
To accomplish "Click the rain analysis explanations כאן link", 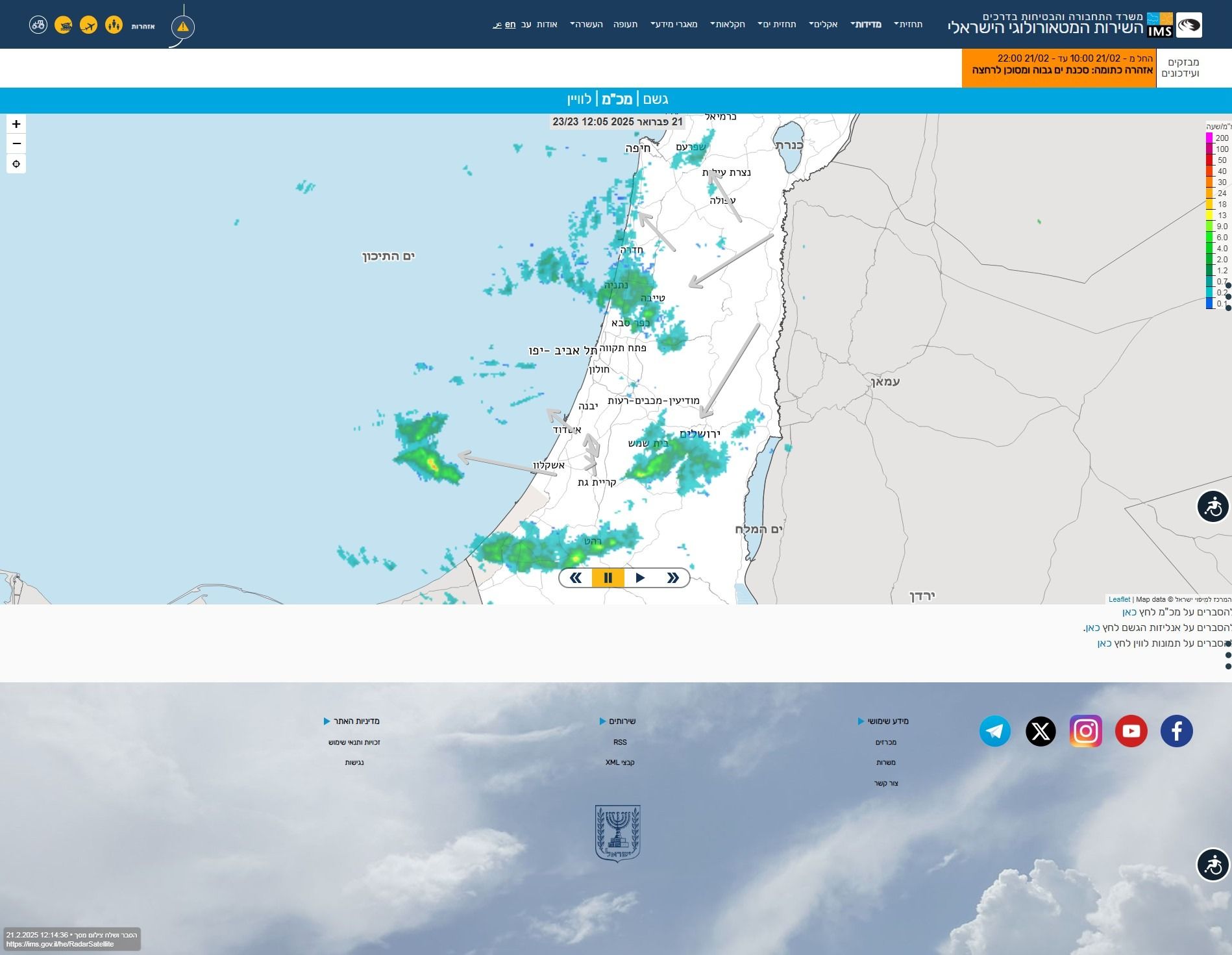I will pyautogui.click(x=1092, y=628).
